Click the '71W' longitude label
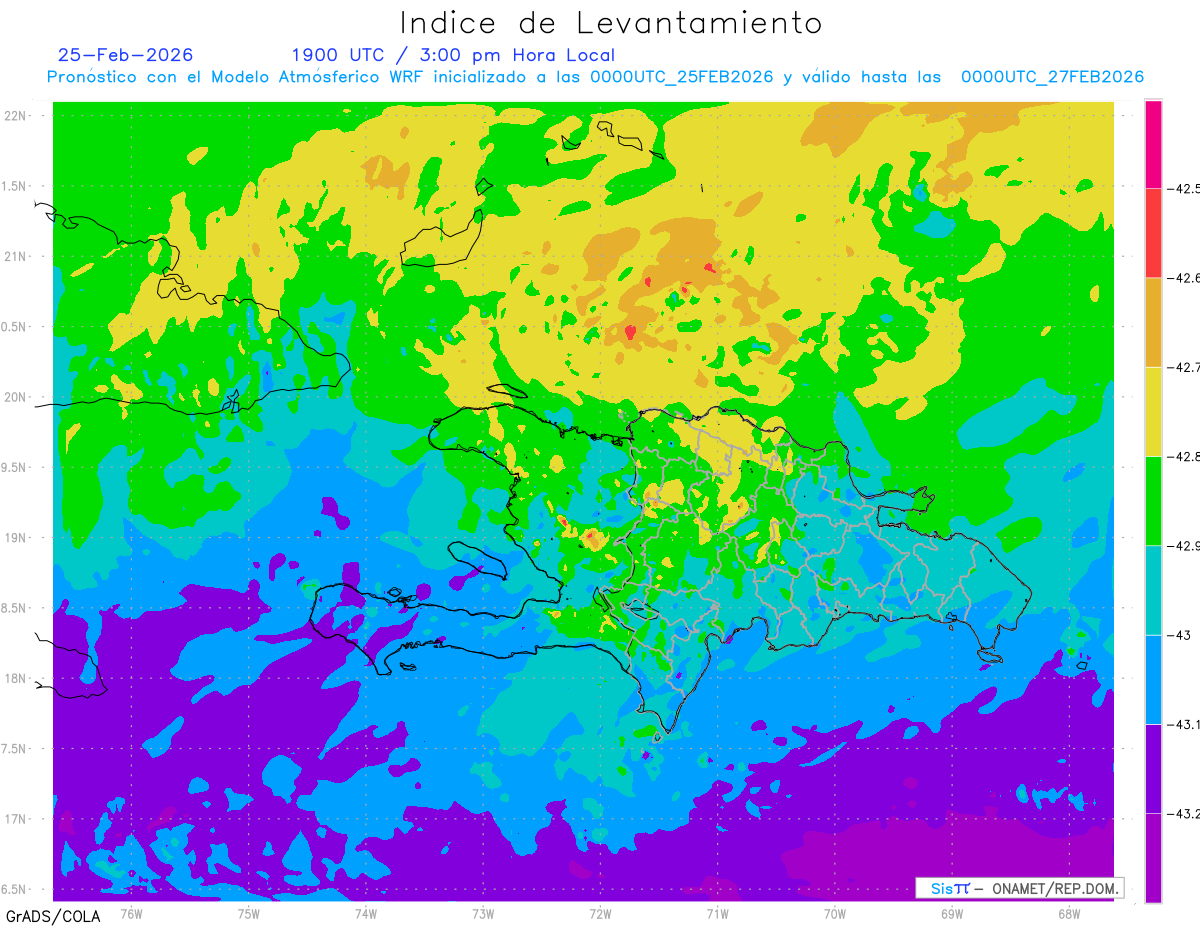 (717, 913)
